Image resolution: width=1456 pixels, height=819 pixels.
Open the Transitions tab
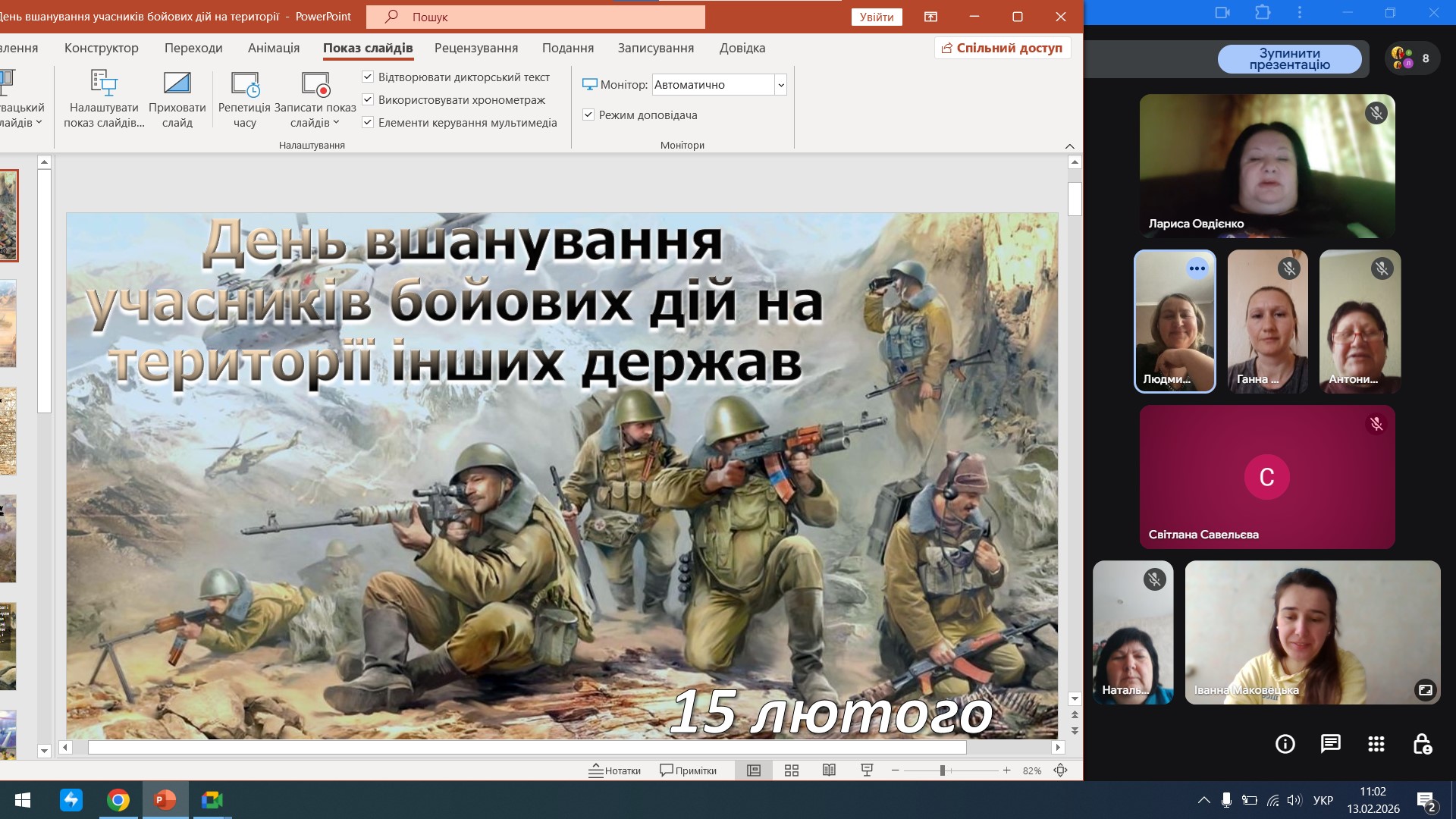(x=193, y=48)
